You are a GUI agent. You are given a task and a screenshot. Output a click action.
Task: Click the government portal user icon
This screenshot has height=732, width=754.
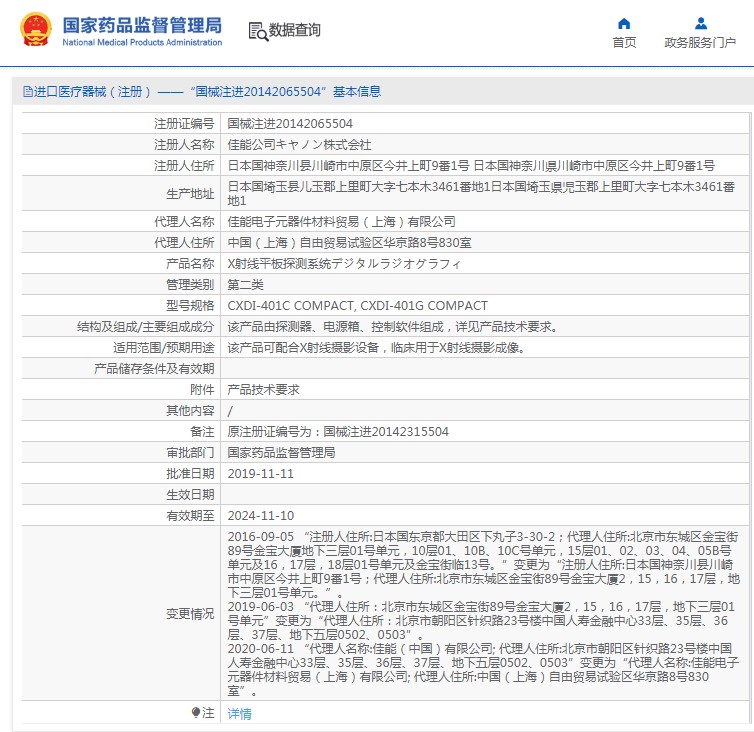click(701, 23)
